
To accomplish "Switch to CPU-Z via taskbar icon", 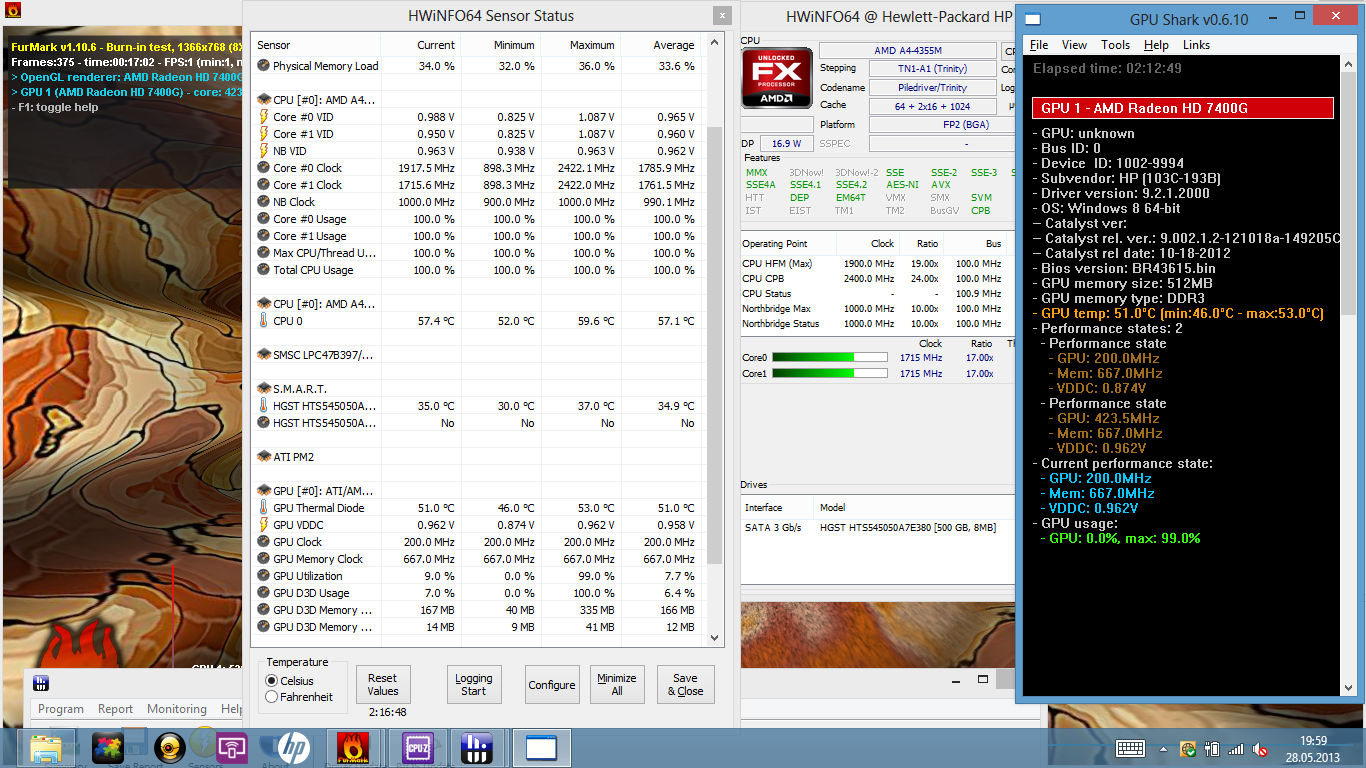I will tap(416, 748).
